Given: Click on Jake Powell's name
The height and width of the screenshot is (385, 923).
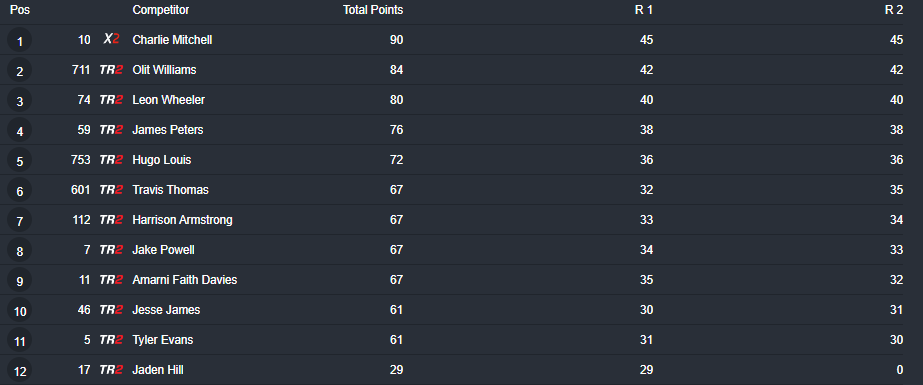Looking at the screenshot, I should [x=163, y=250].
